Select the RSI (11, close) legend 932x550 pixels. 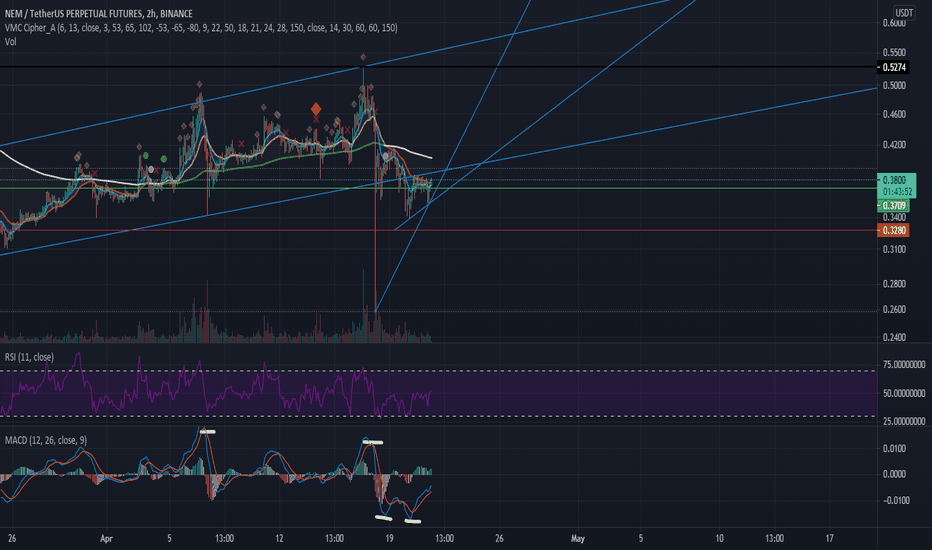[x=29, y=357]
